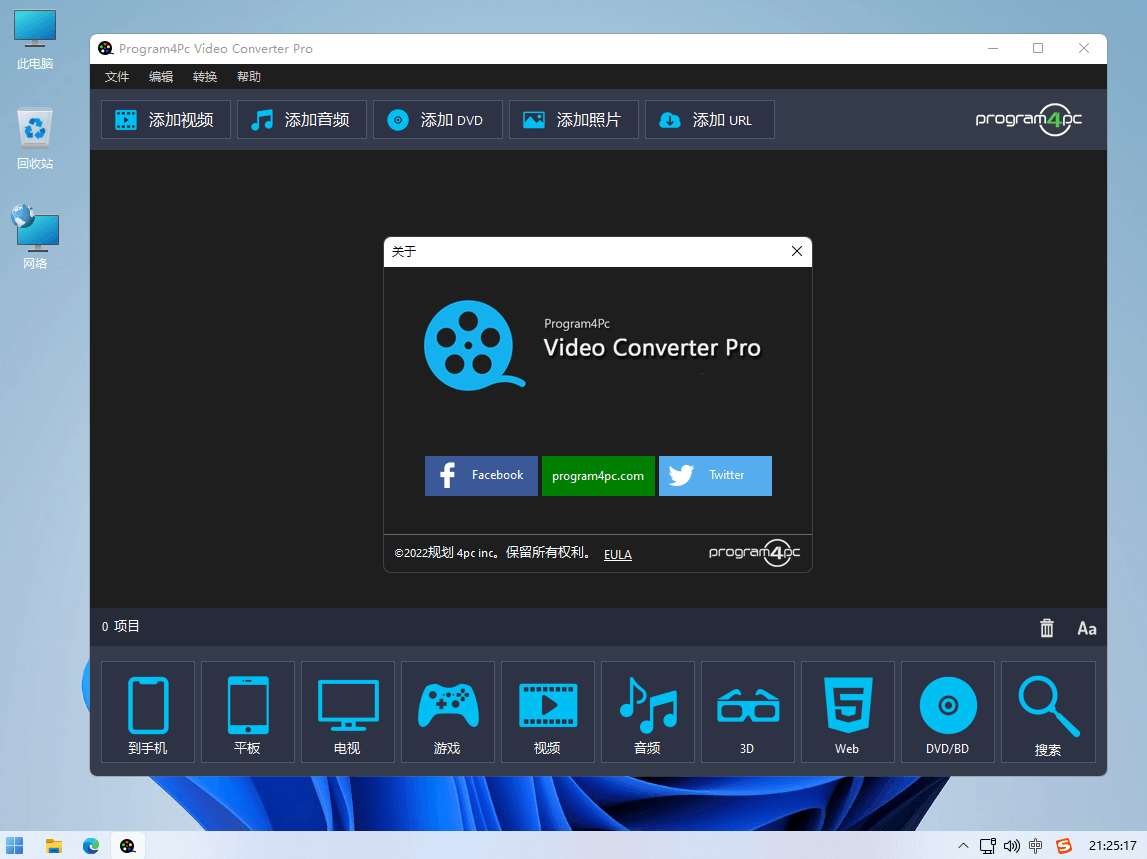This screenshot has height=859, width=1147.
Task: Click the 添加音频 (Add Audio) button
Action: tap(302, 119)
